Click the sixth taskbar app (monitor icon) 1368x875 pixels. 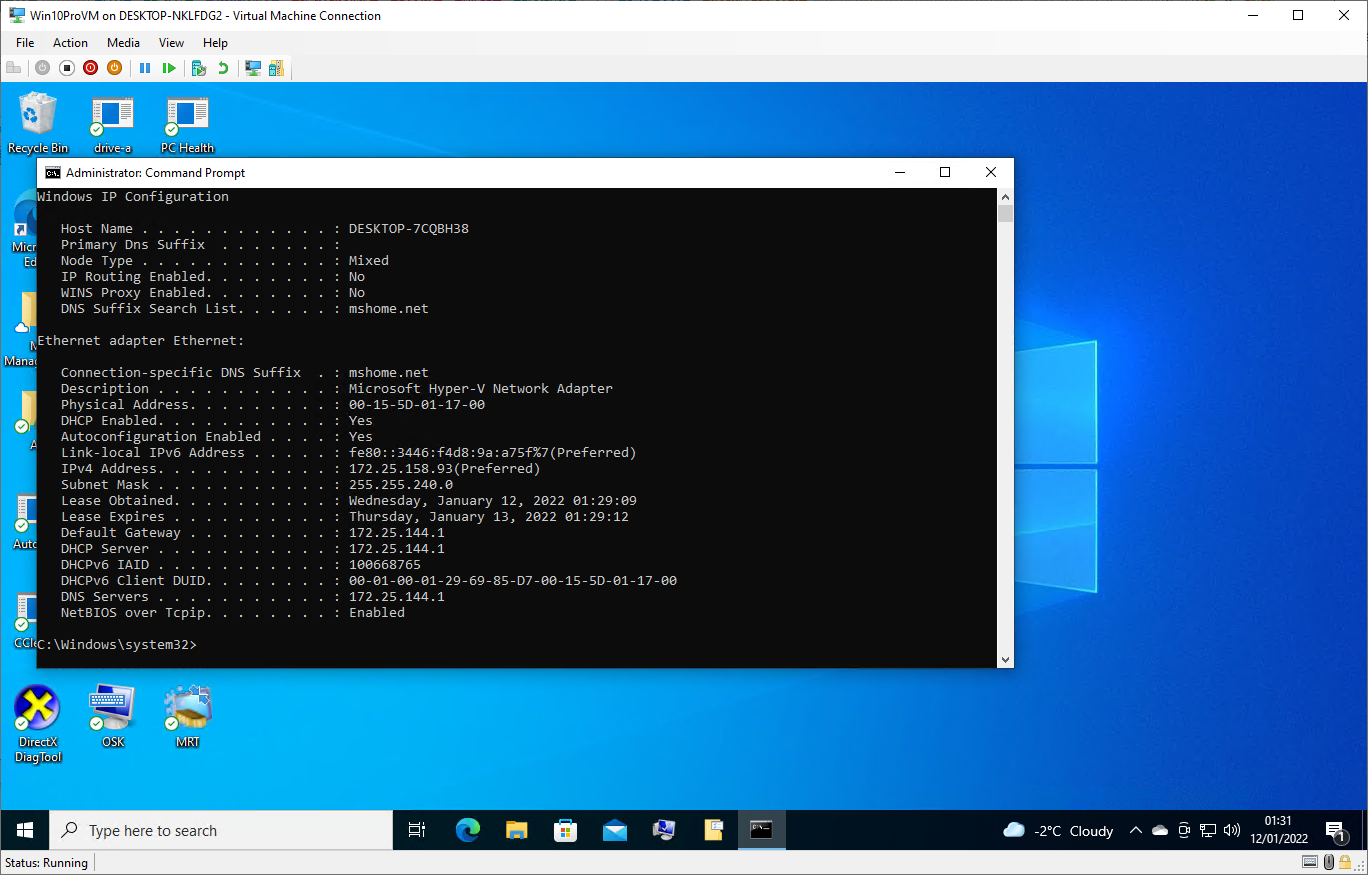click(x=663, y=830)
